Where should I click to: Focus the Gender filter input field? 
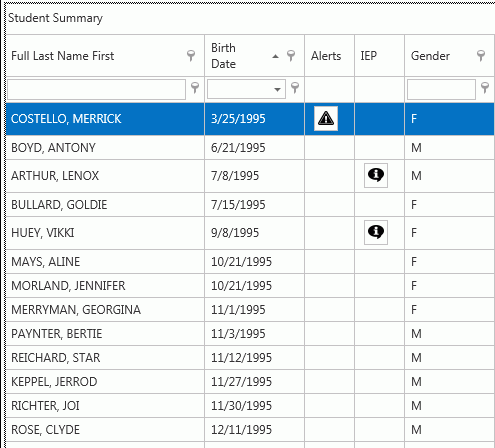coord(441,89)
